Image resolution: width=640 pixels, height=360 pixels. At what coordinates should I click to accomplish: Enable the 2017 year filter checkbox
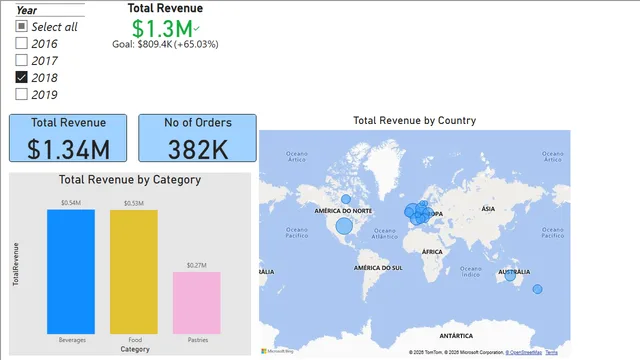click(x=21, y=60)
